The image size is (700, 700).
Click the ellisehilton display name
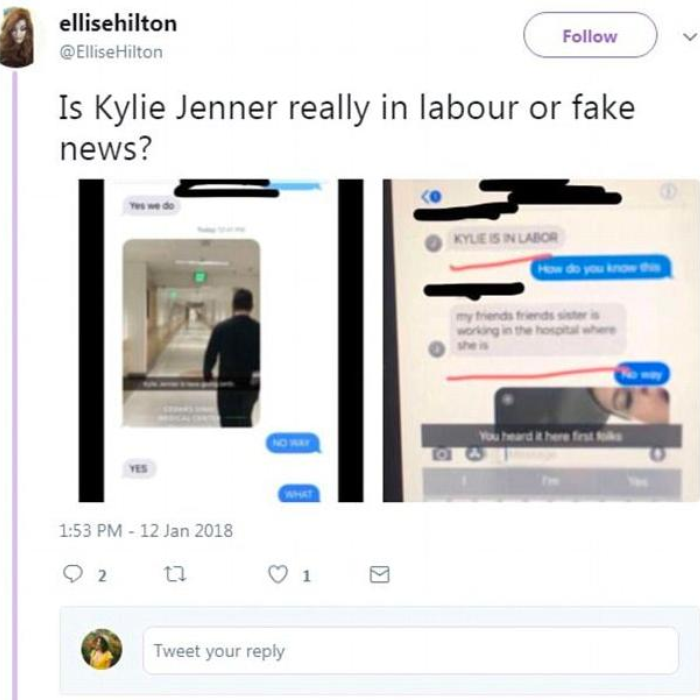118,23
